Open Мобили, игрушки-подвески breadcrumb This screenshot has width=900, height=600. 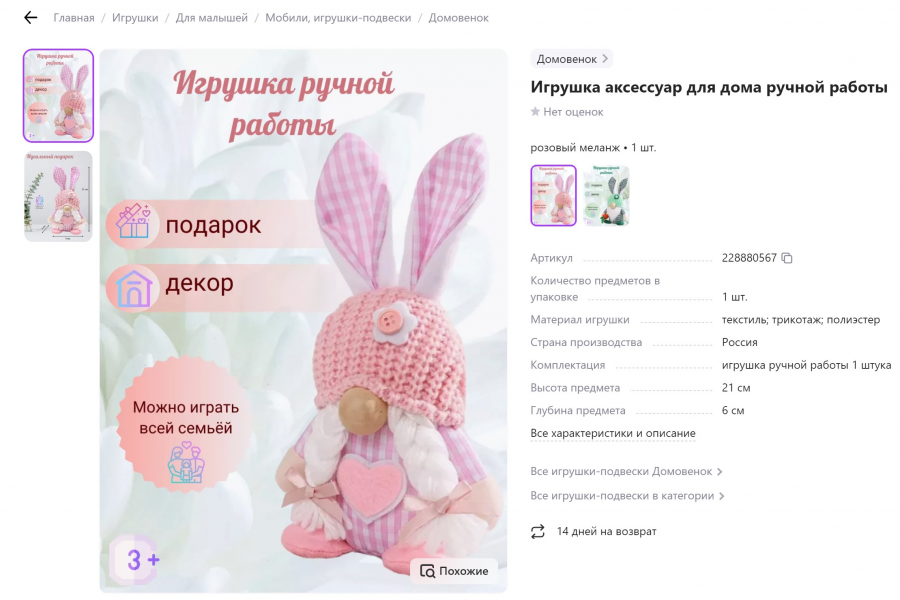coord(338,18)
